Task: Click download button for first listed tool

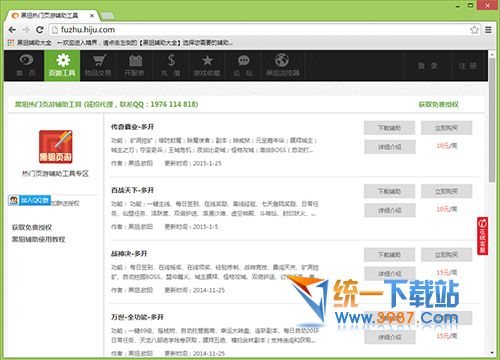Action: (389, 128)
